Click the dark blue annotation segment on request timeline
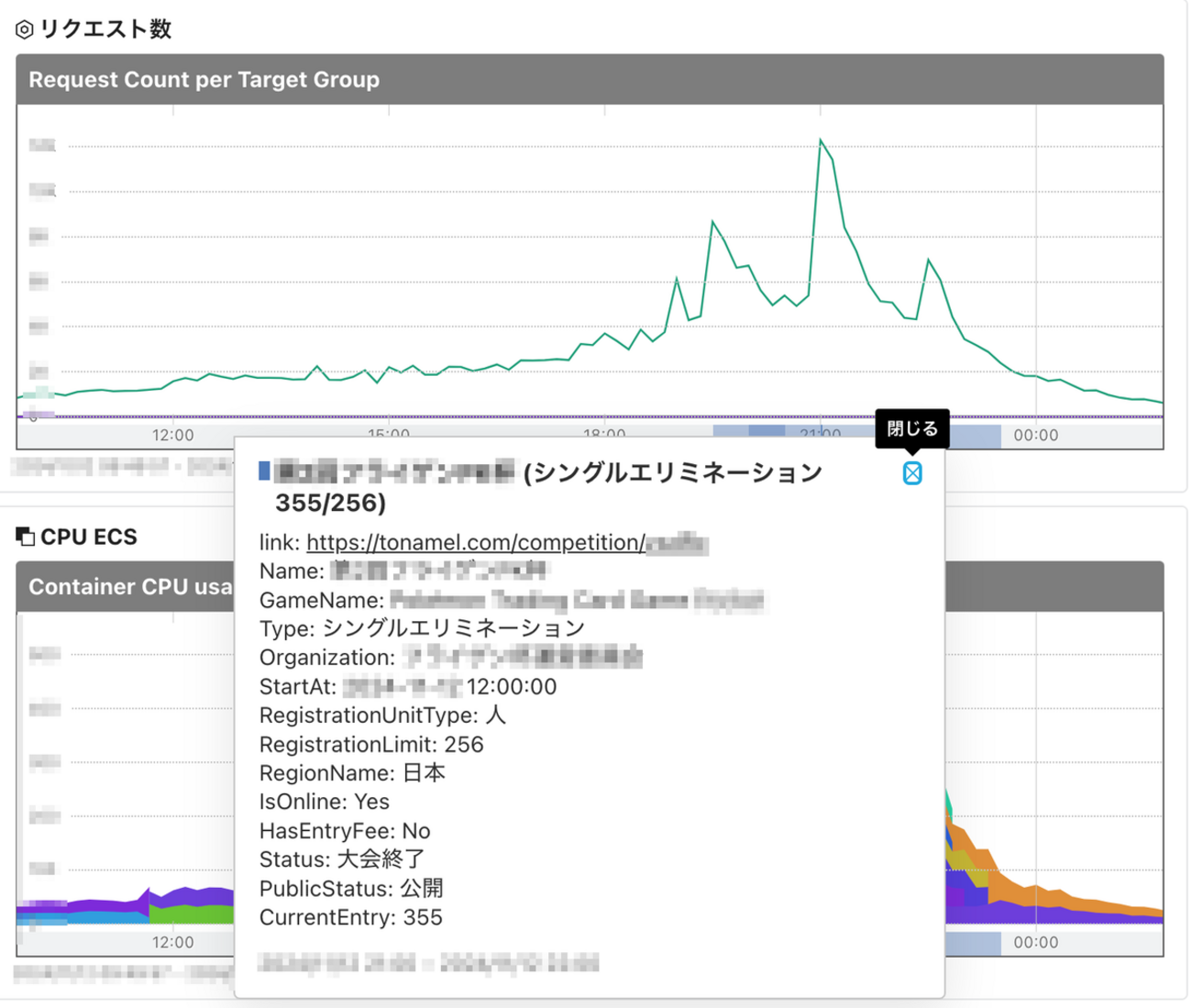This screenshot has height=1008, width=1192. pyautogui.click(x=767, y=430)
